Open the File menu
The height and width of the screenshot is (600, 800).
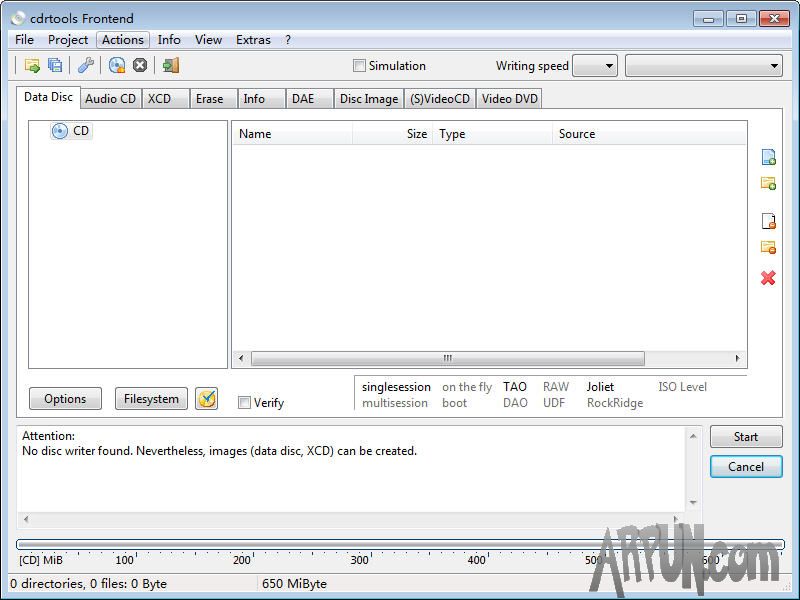(x=24, y=40)
